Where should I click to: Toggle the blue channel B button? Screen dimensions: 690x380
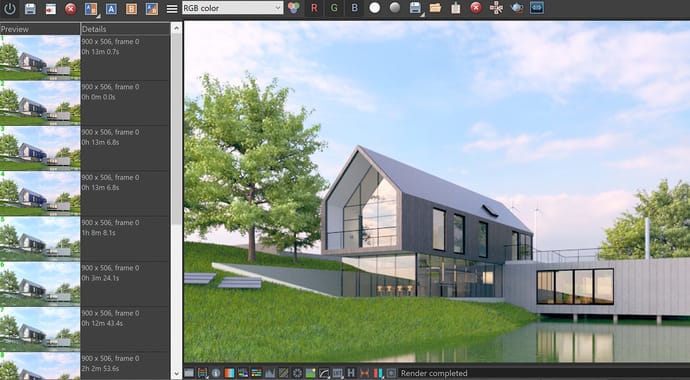click(354, 8)
